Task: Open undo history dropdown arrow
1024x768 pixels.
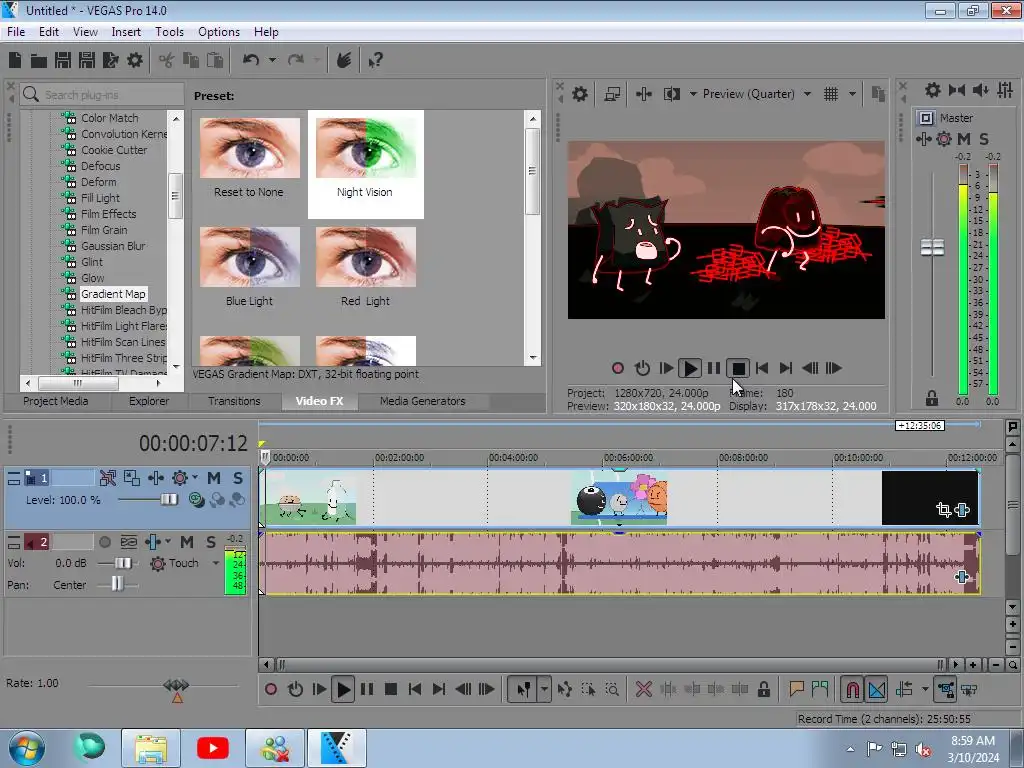Action: tap(272, 61)
